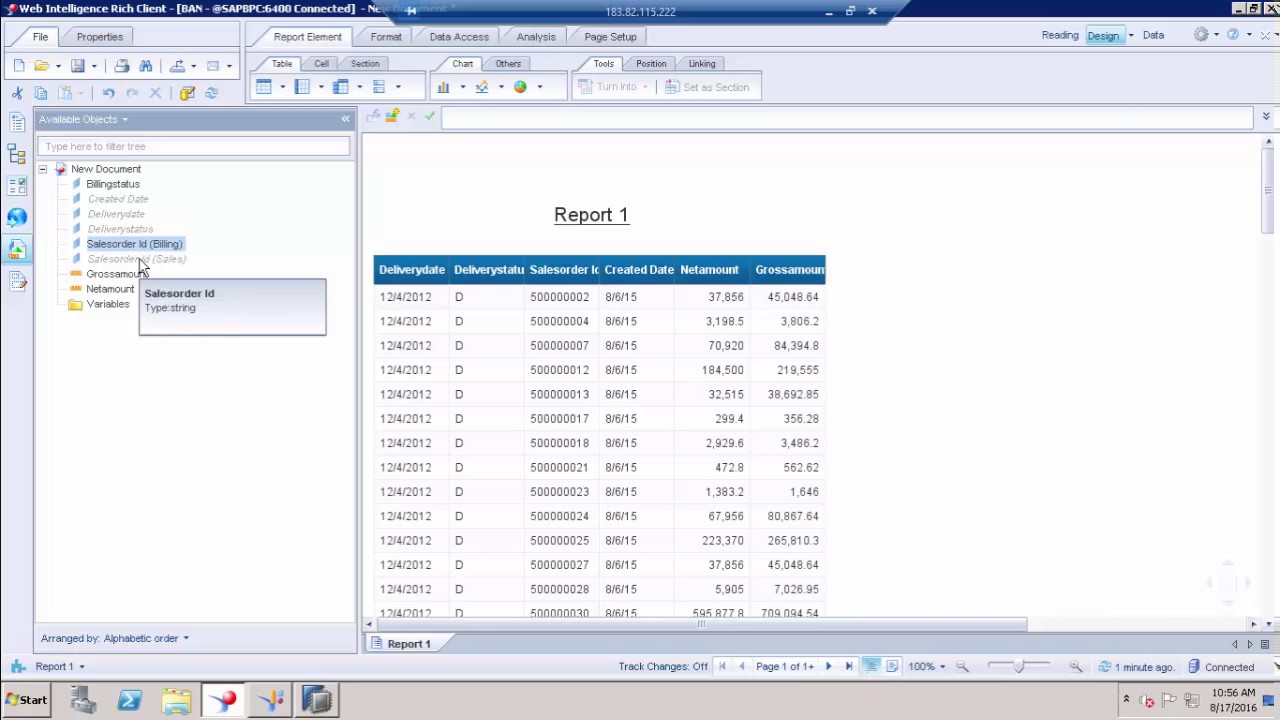
Task: Open the Available Objects panel dropdown
Action: [x=125, y=120]
